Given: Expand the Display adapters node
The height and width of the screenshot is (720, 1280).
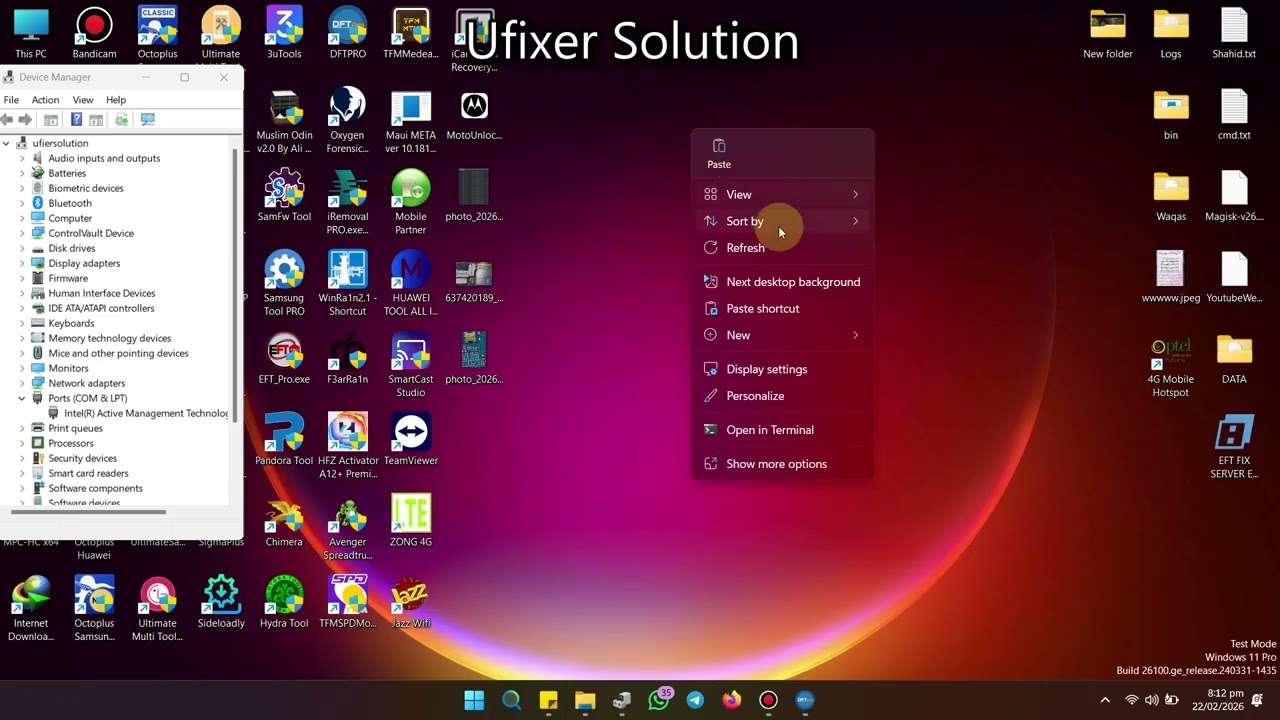Looking at the screenshot, I should 22,263.
